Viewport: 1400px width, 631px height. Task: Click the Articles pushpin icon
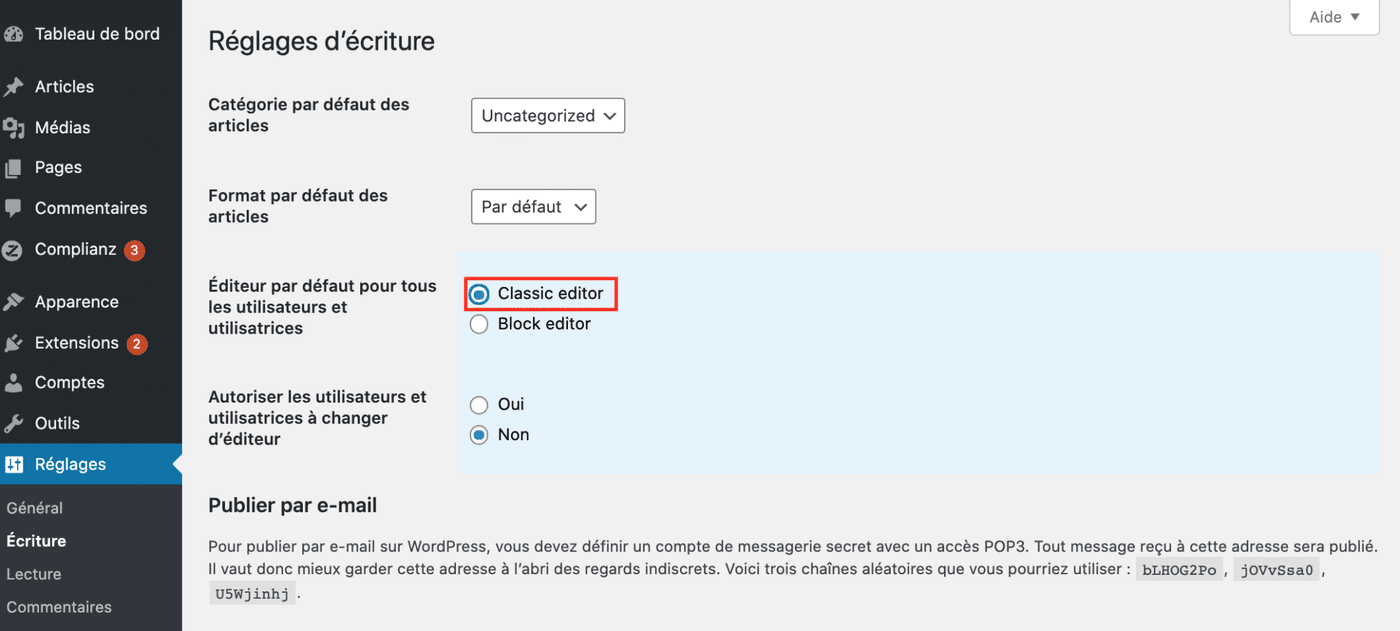(13, 87)
